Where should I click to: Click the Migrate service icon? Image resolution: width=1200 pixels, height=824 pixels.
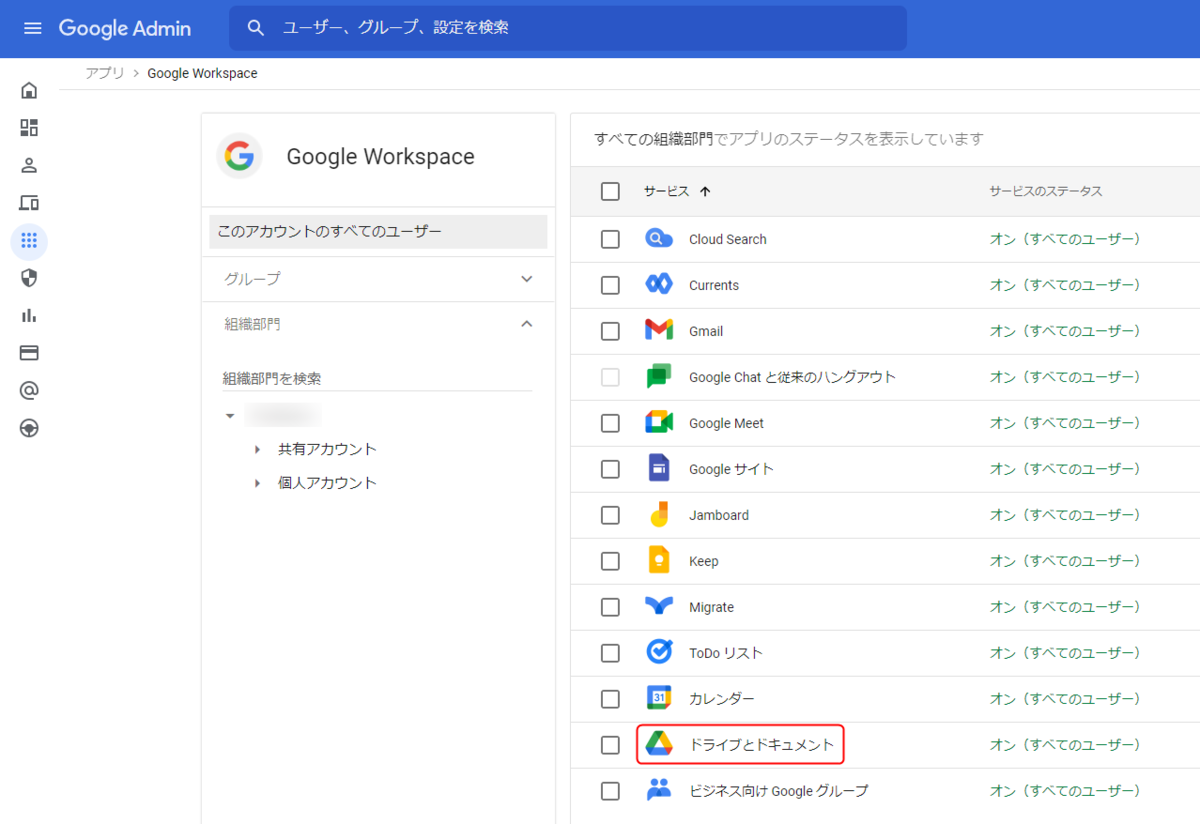tap(659, 607)
